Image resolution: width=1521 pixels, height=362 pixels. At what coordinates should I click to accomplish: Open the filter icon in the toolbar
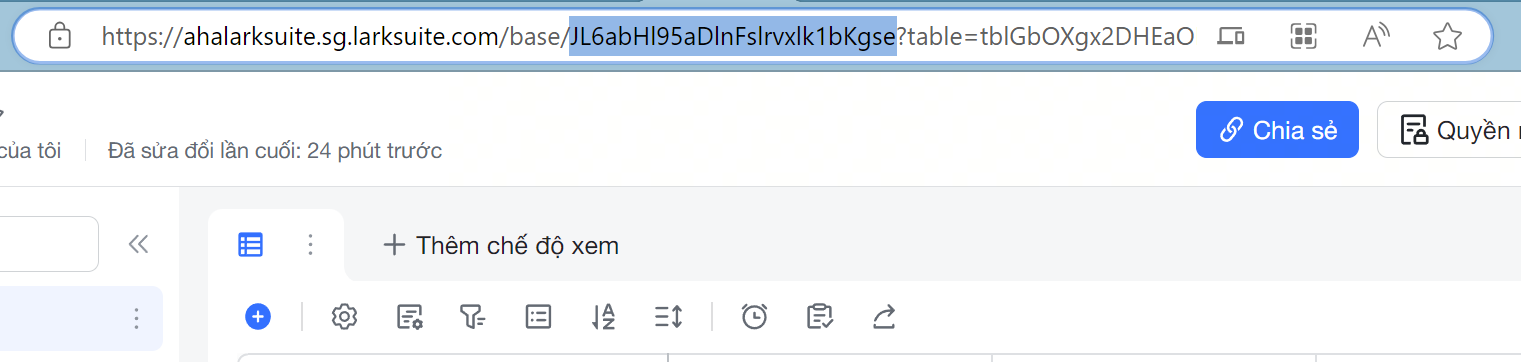click(x=472, y=317)
